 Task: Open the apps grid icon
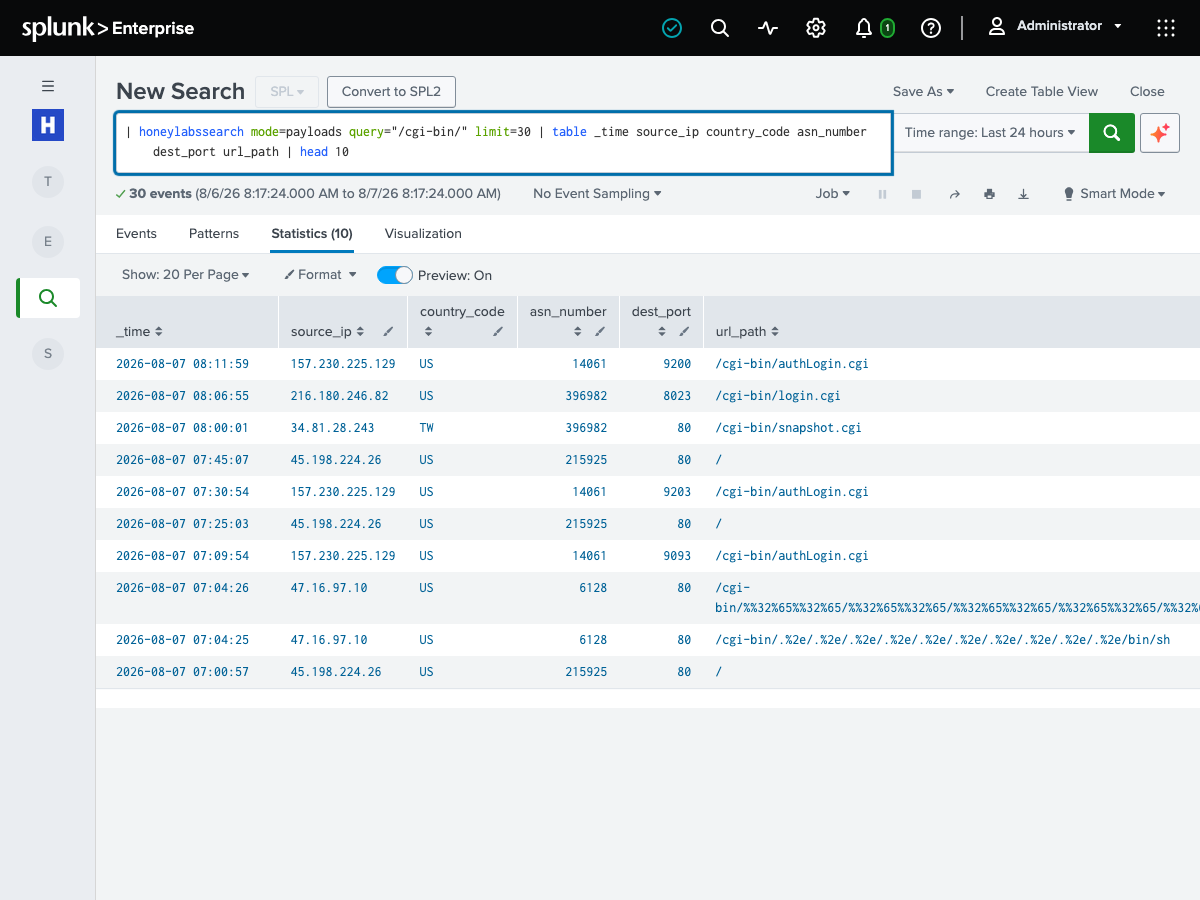pos(1166,28)
